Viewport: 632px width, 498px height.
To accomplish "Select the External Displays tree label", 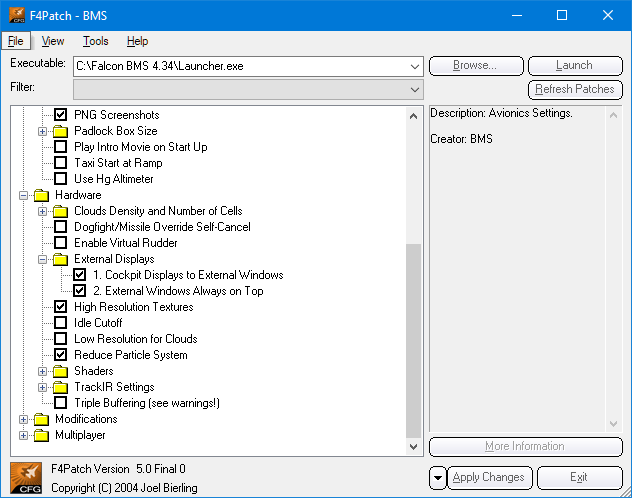I will 114,259.
